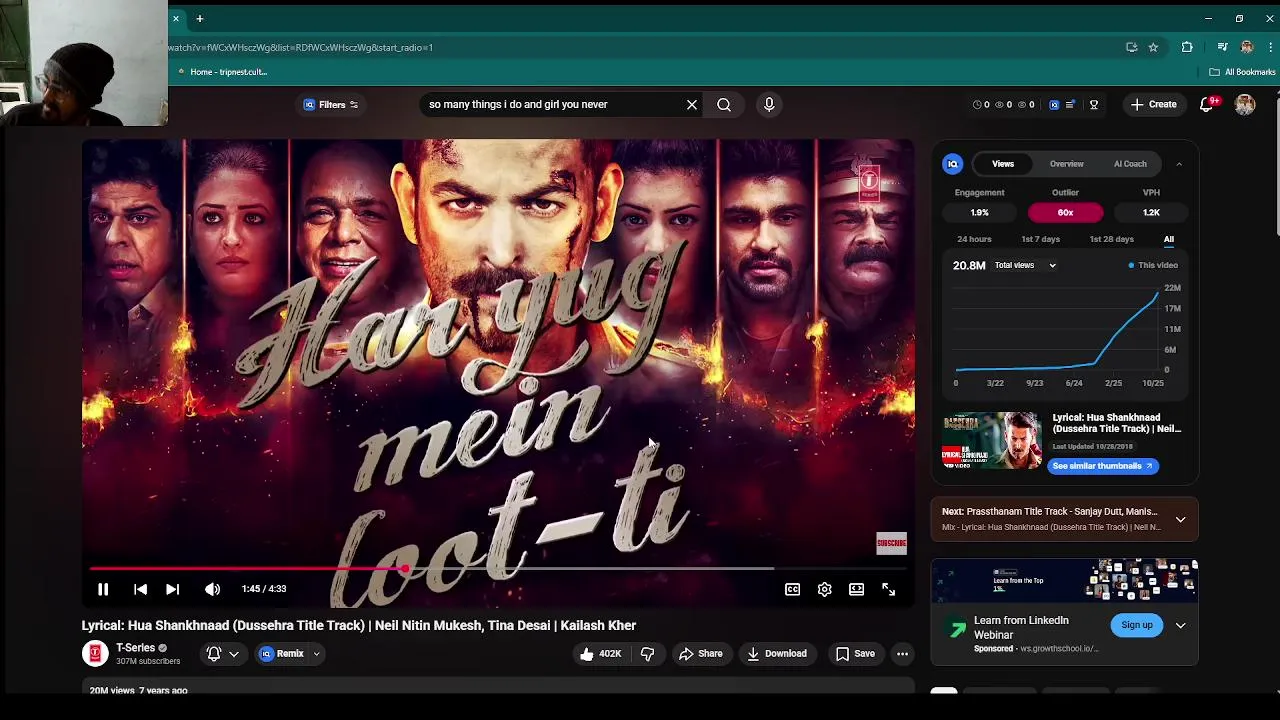Image resolution: width=1280 pixels, height=720 pixels.
Task: Select the 1st 7 days range
Action: coord(1040,239)
